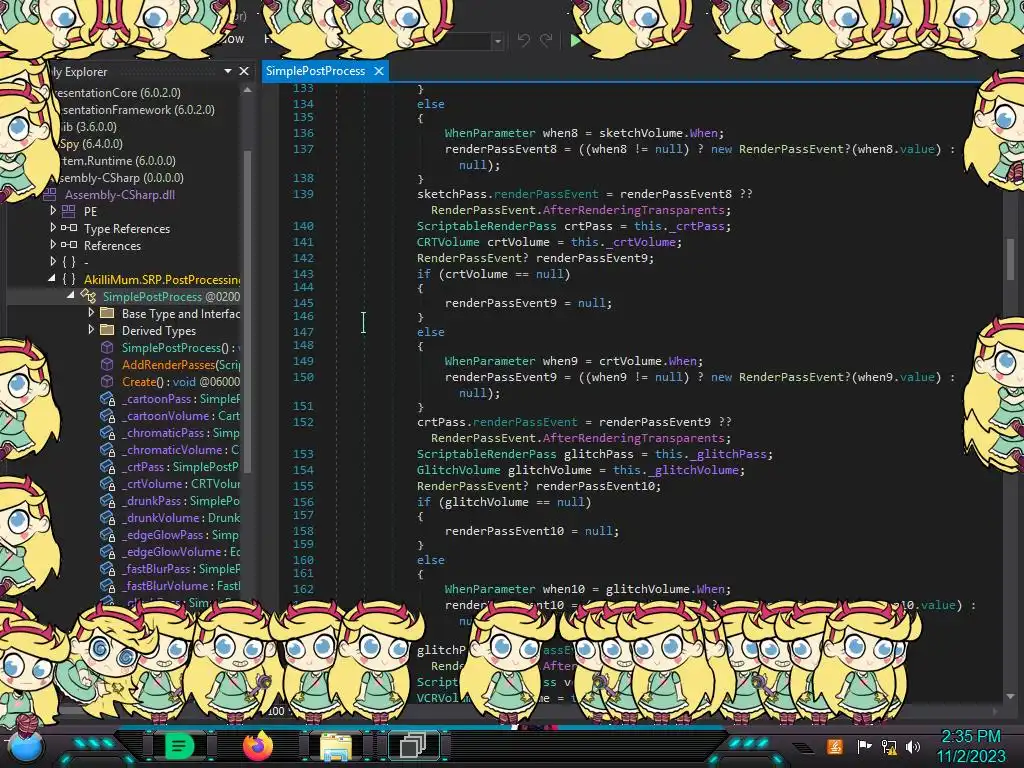Open File Explorer from the taskbar
The width and height of the screenshot is (1024, 768).
click(336, 746)
